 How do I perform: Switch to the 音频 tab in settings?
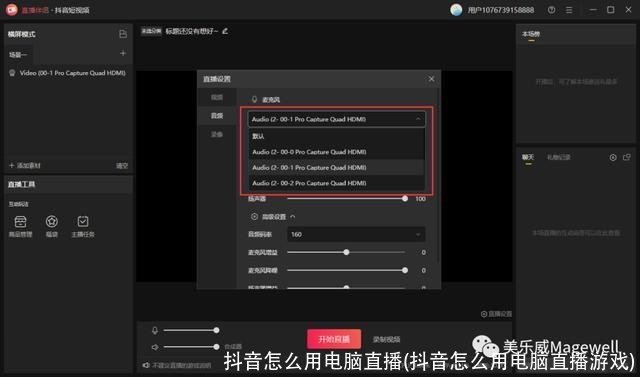(x=217, y=116)
